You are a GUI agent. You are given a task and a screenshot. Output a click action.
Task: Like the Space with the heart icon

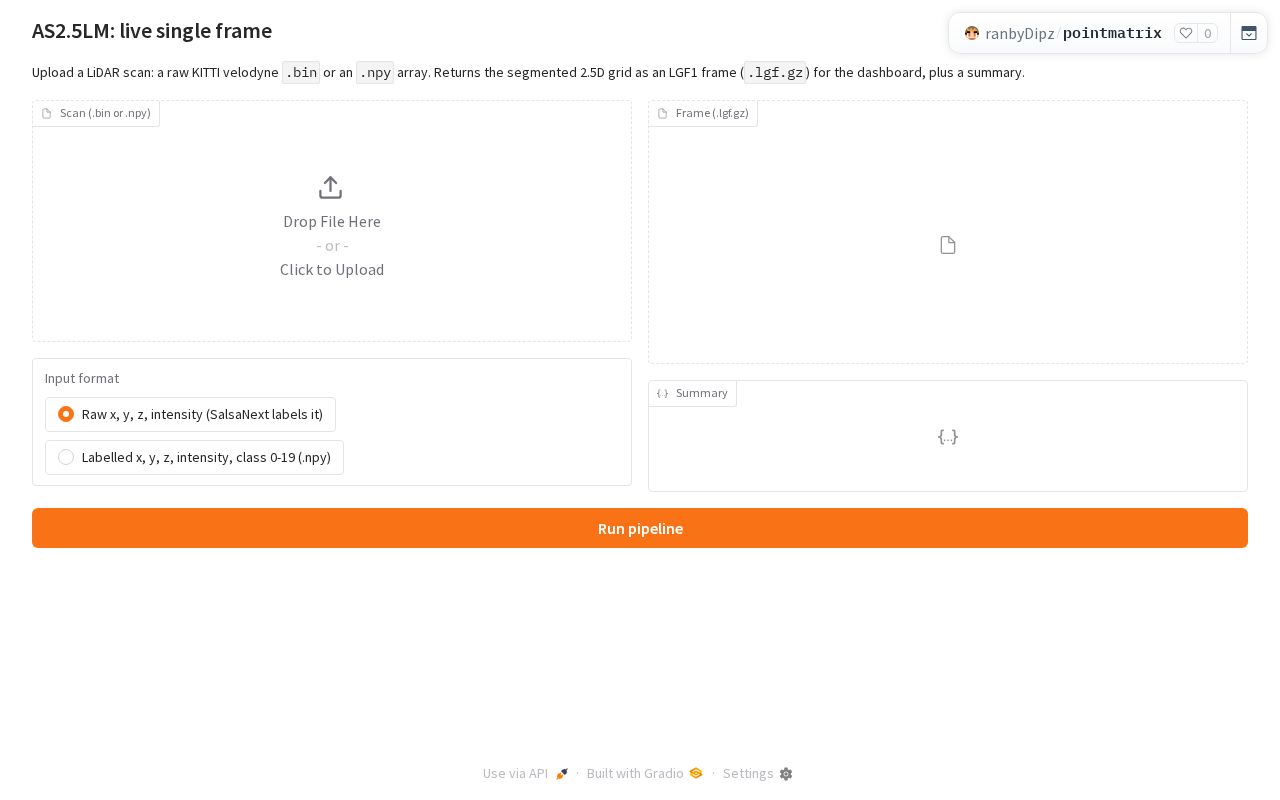click(x=1186, y=33)
